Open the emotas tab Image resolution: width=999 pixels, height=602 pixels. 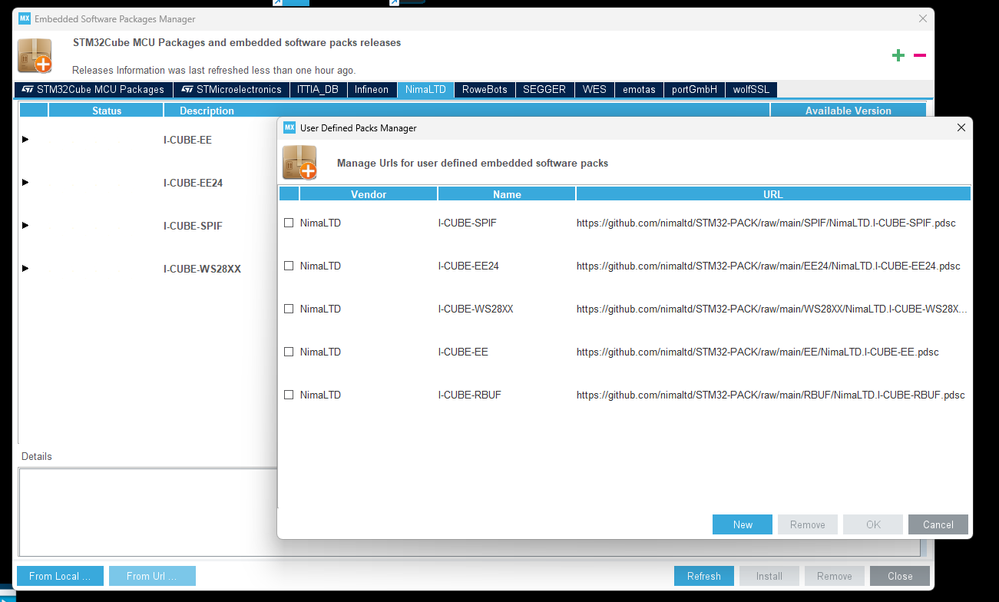639,90
